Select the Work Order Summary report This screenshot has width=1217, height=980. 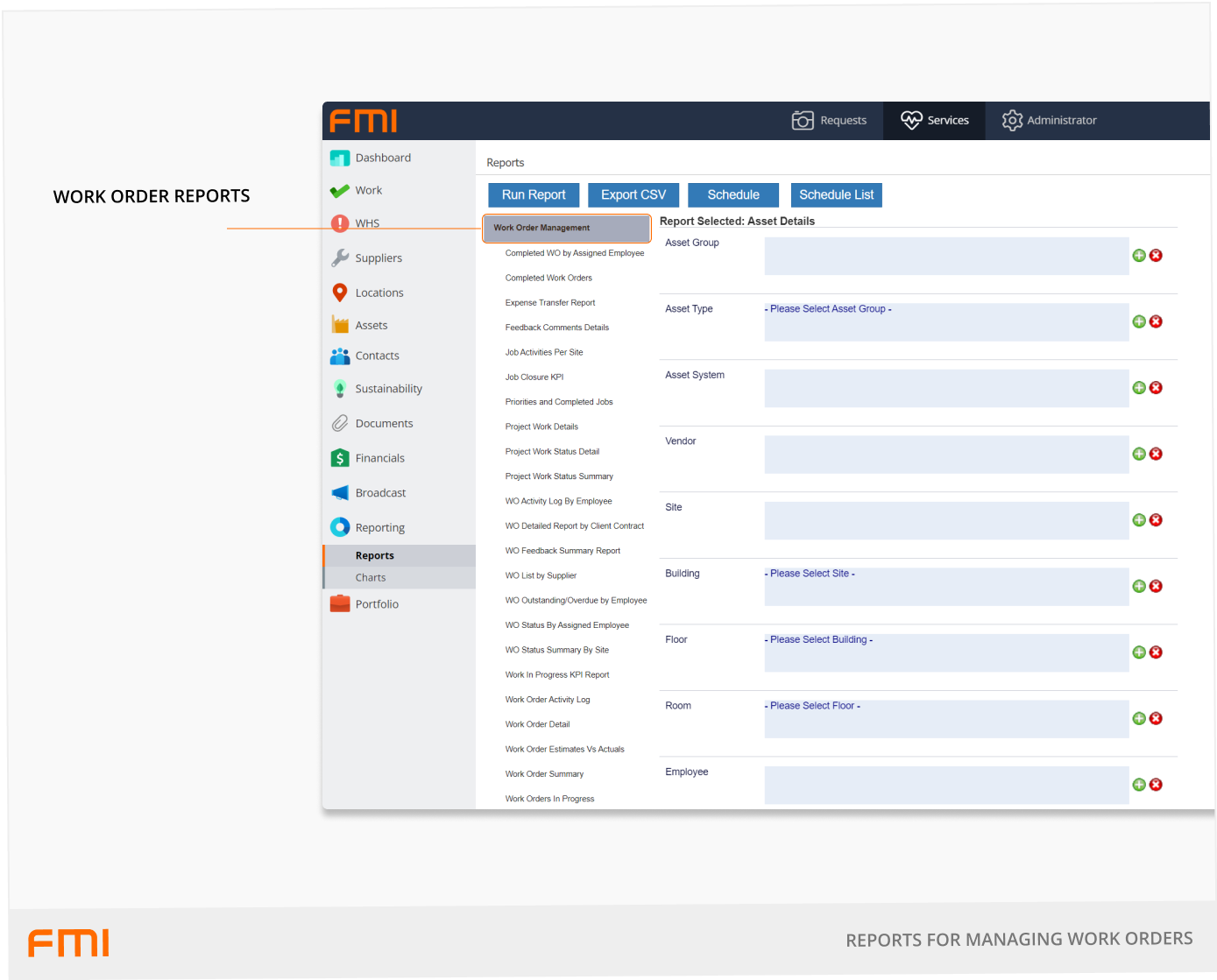544,774
